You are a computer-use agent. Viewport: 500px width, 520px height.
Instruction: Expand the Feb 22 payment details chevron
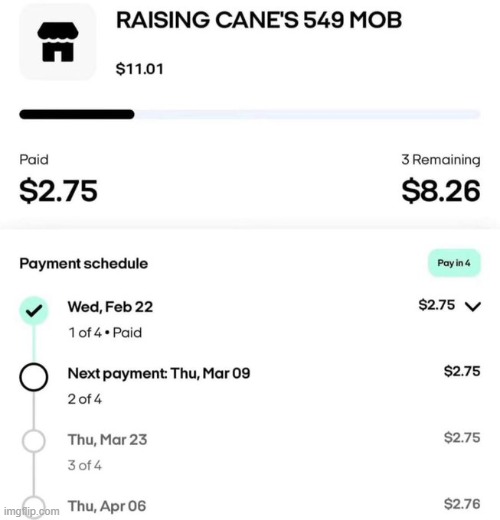tap(473, 306)
